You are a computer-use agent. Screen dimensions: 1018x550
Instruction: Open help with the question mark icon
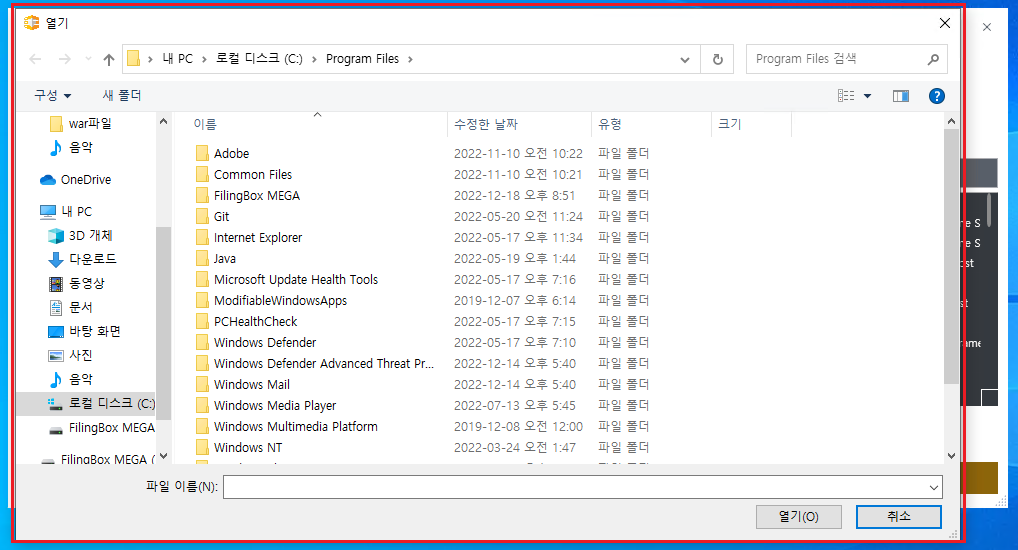pos(936,96)
